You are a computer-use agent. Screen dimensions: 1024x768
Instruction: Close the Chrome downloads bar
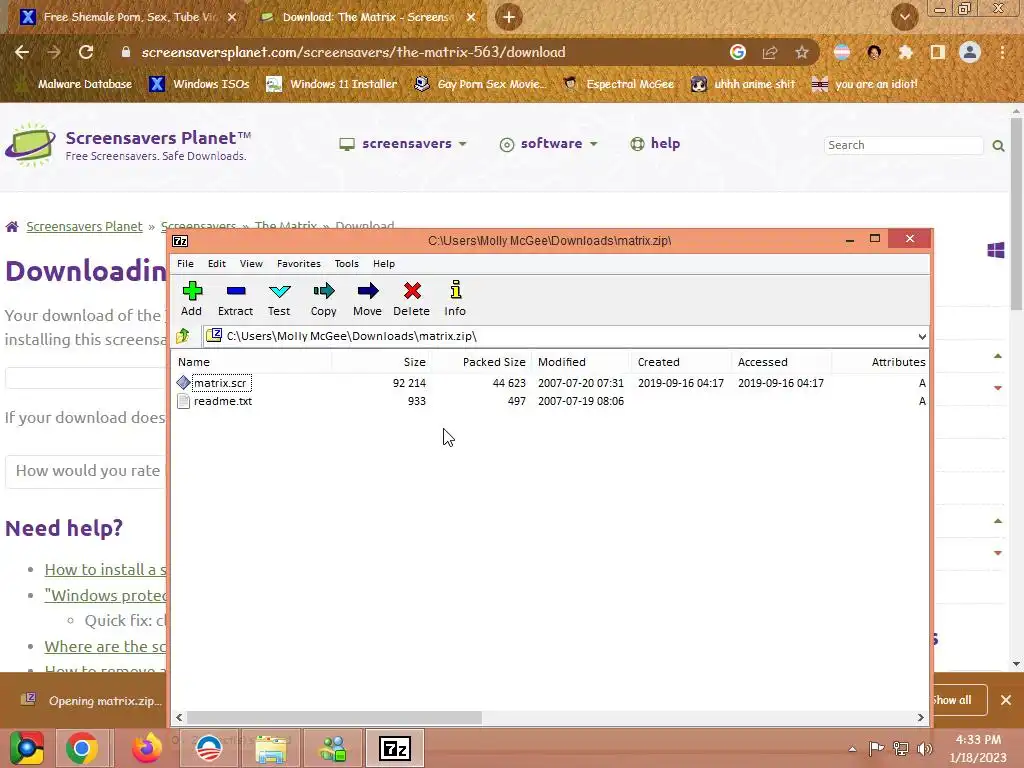tap(1006, 700)
